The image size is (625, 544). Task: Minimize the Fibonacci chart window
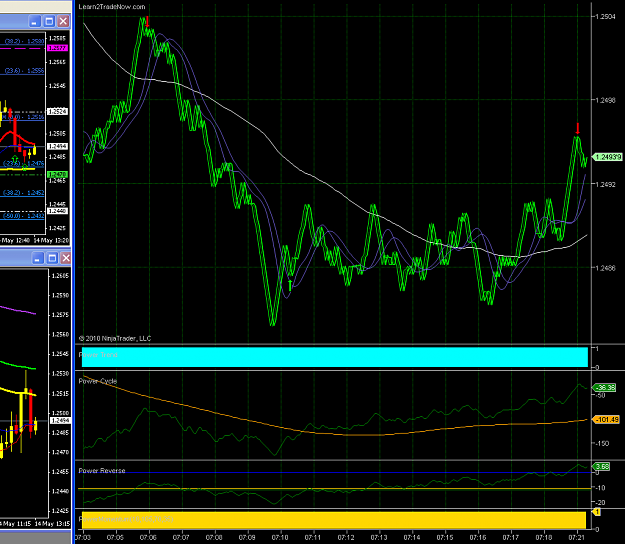[35, 21]
